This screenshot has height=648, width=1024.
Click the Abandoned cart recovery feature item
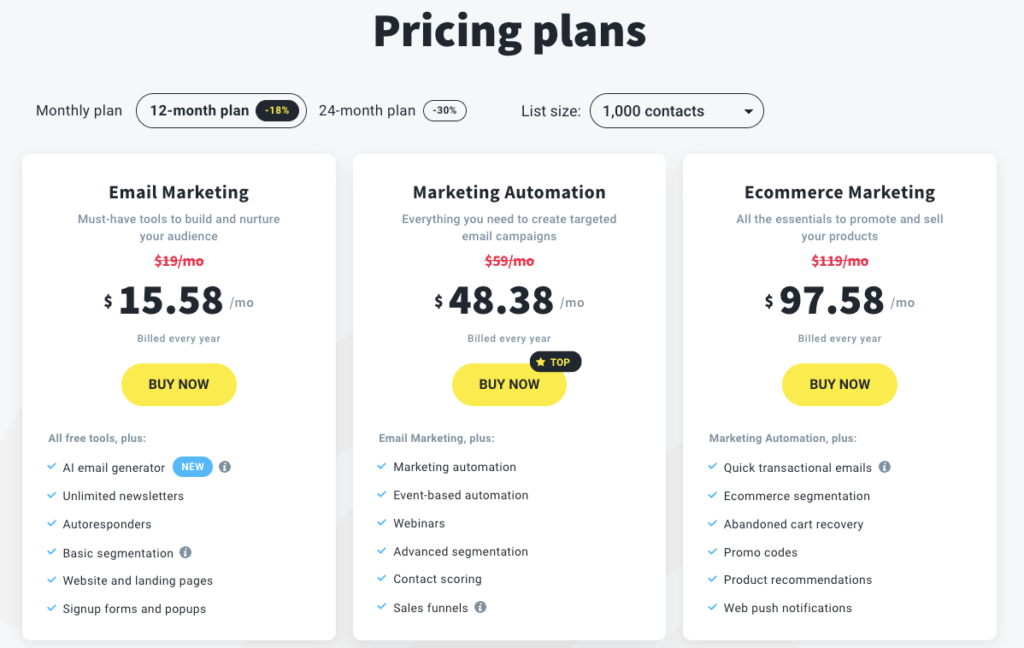(793, 524)
